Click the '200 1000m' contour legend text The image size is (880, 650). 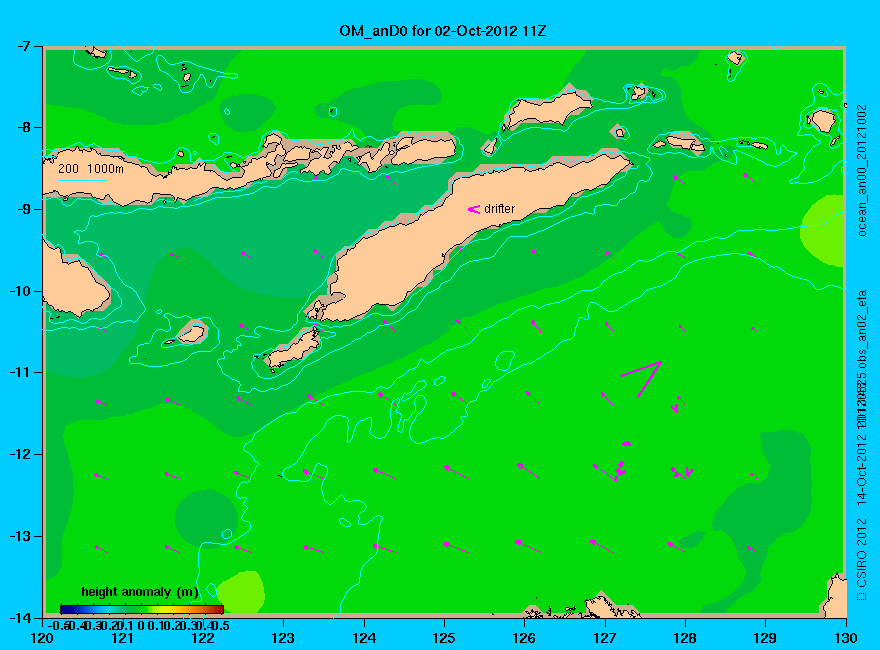pos(91,168)
